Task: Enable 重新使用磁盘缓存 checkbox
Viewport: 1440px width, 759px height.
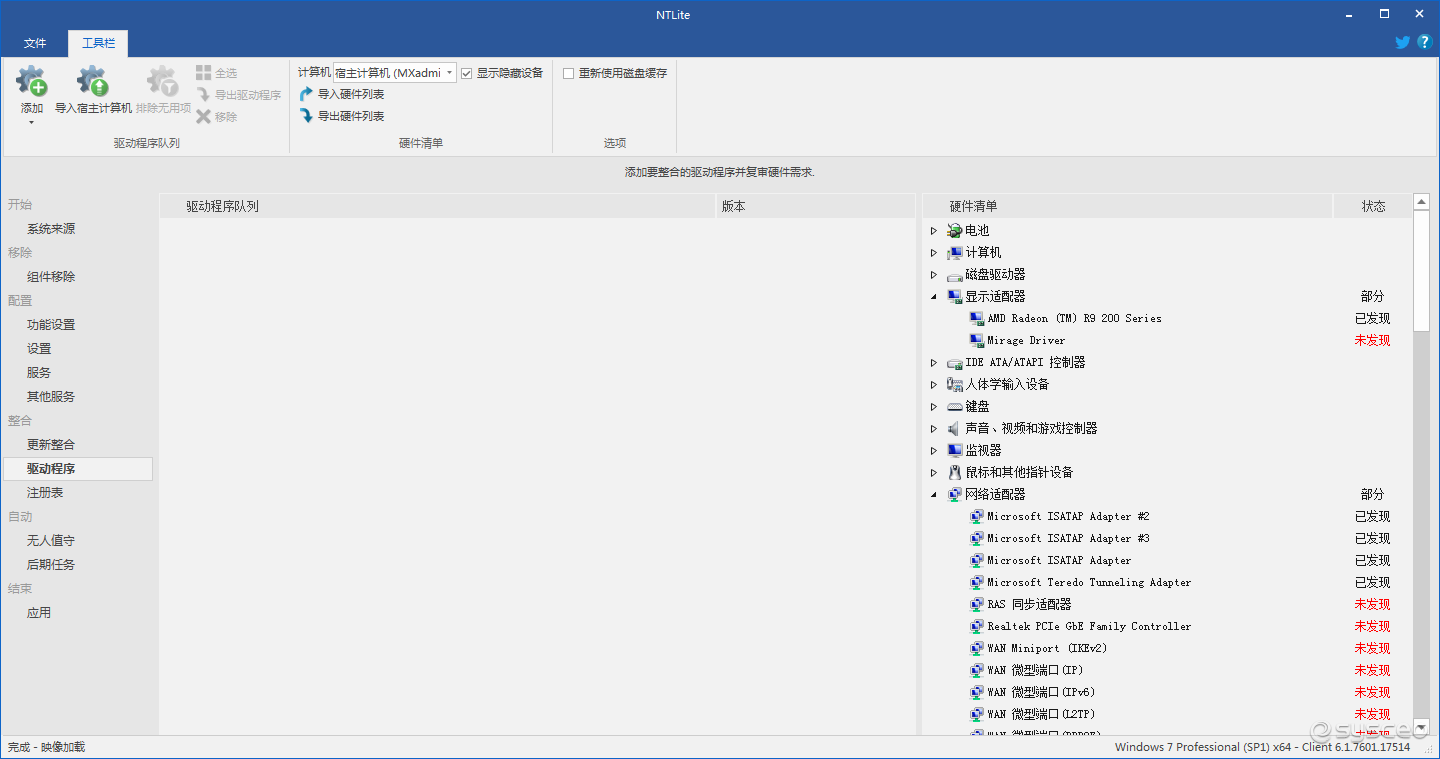Action: click(569, 73)
